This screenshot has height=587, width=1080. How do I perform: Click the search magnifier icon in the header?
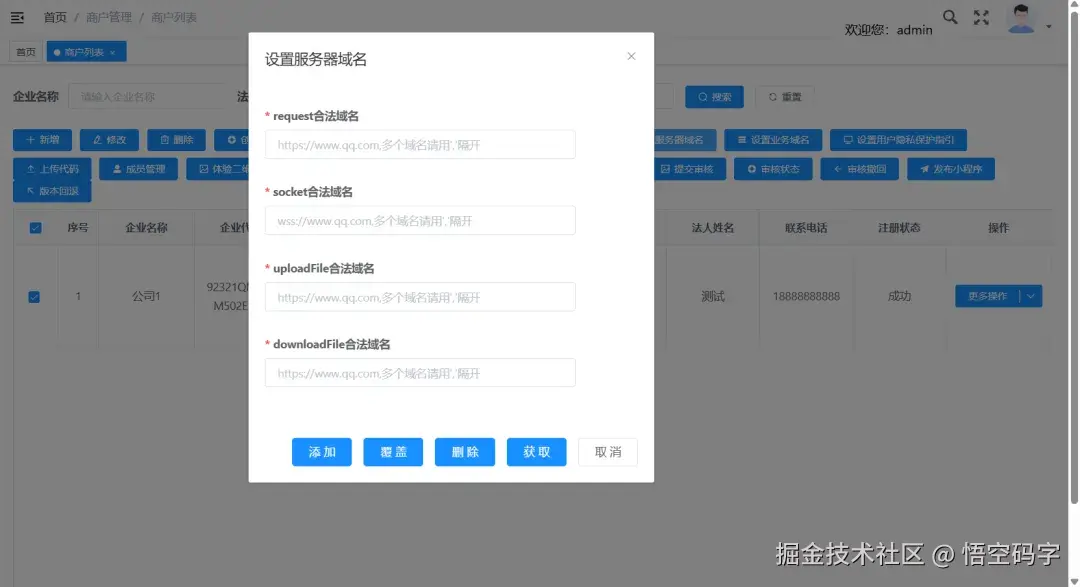click(x=949, y=17)
